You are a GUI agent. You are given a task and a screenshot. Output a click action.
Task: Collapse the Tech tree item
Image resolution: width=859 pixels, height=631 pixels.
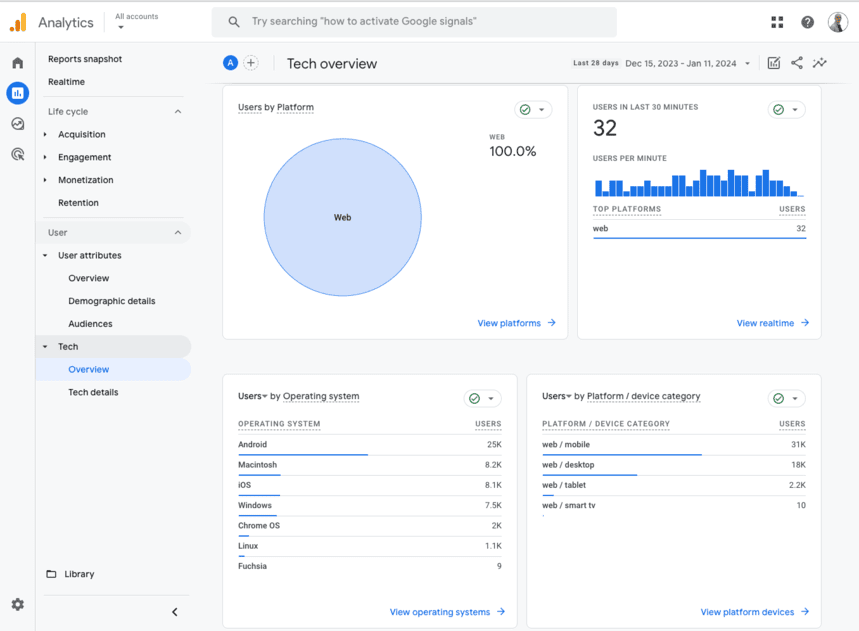45,347
